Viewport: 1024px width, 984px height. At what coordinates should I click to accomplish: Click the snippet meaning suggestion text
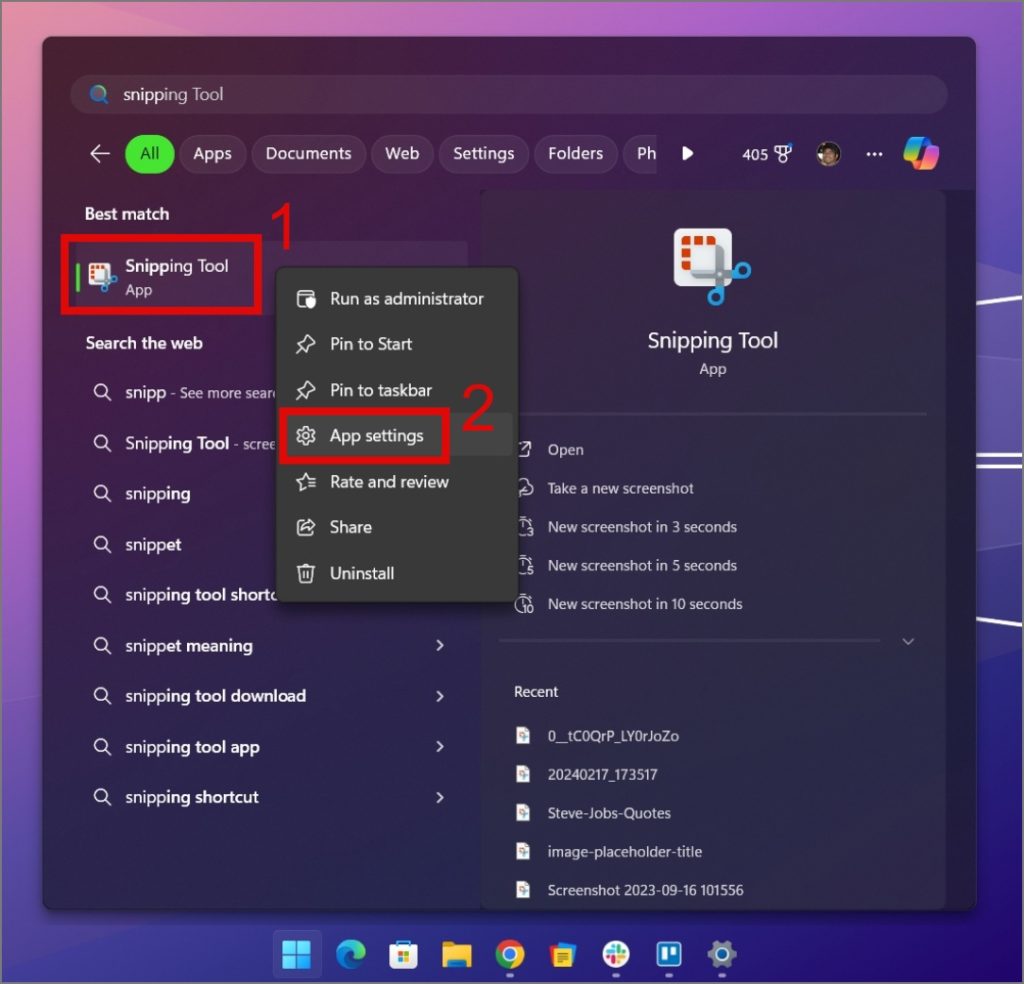click(189, 646)
